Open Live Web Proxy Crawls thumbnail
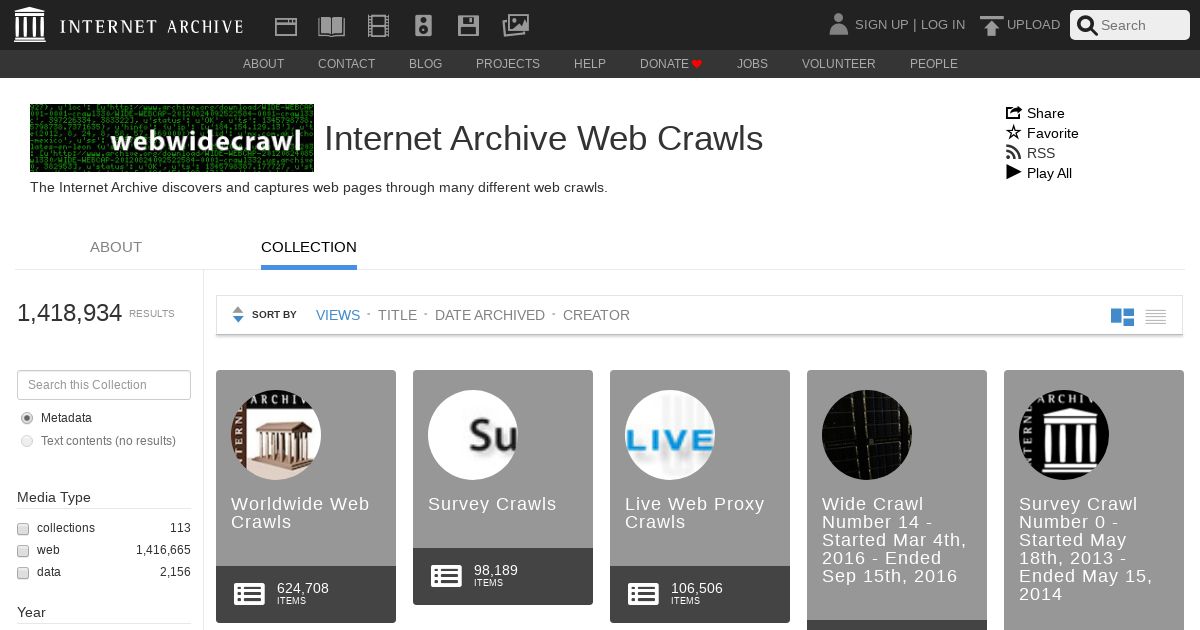Image resolution: width=1200 pixels, height=630 pixels. 670,435
